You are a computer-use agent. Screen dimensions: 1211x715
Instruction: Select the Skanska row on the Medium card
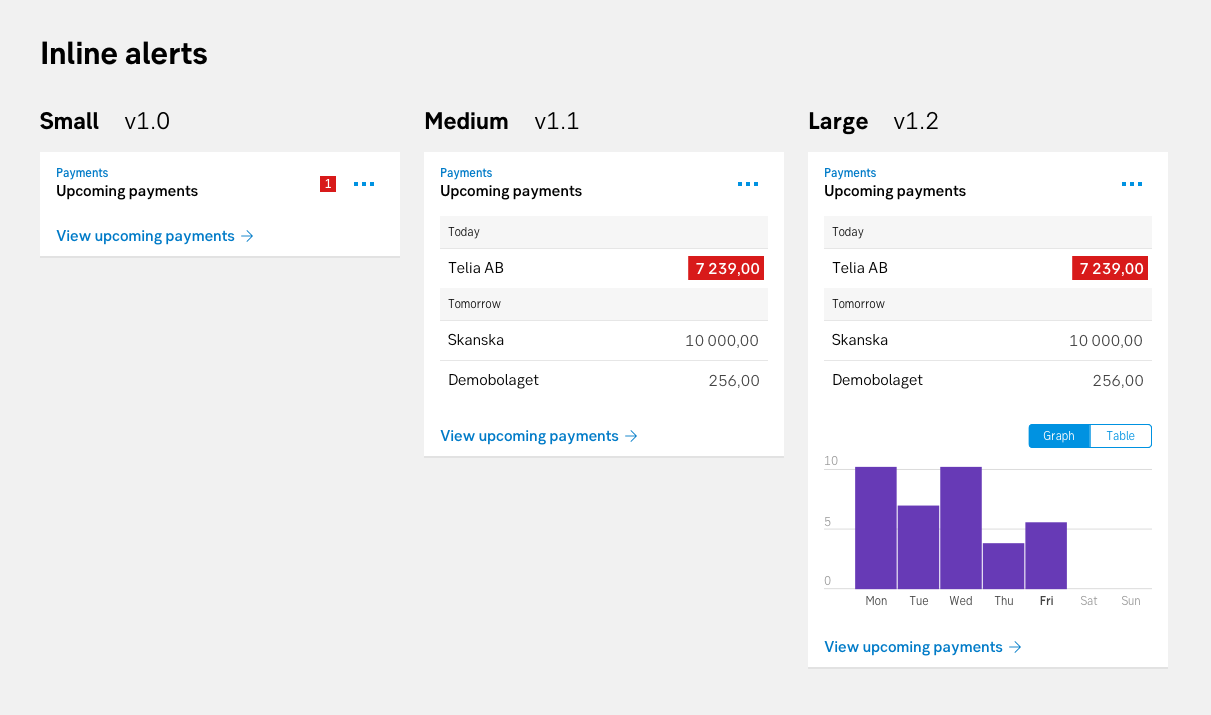[604, 340]
